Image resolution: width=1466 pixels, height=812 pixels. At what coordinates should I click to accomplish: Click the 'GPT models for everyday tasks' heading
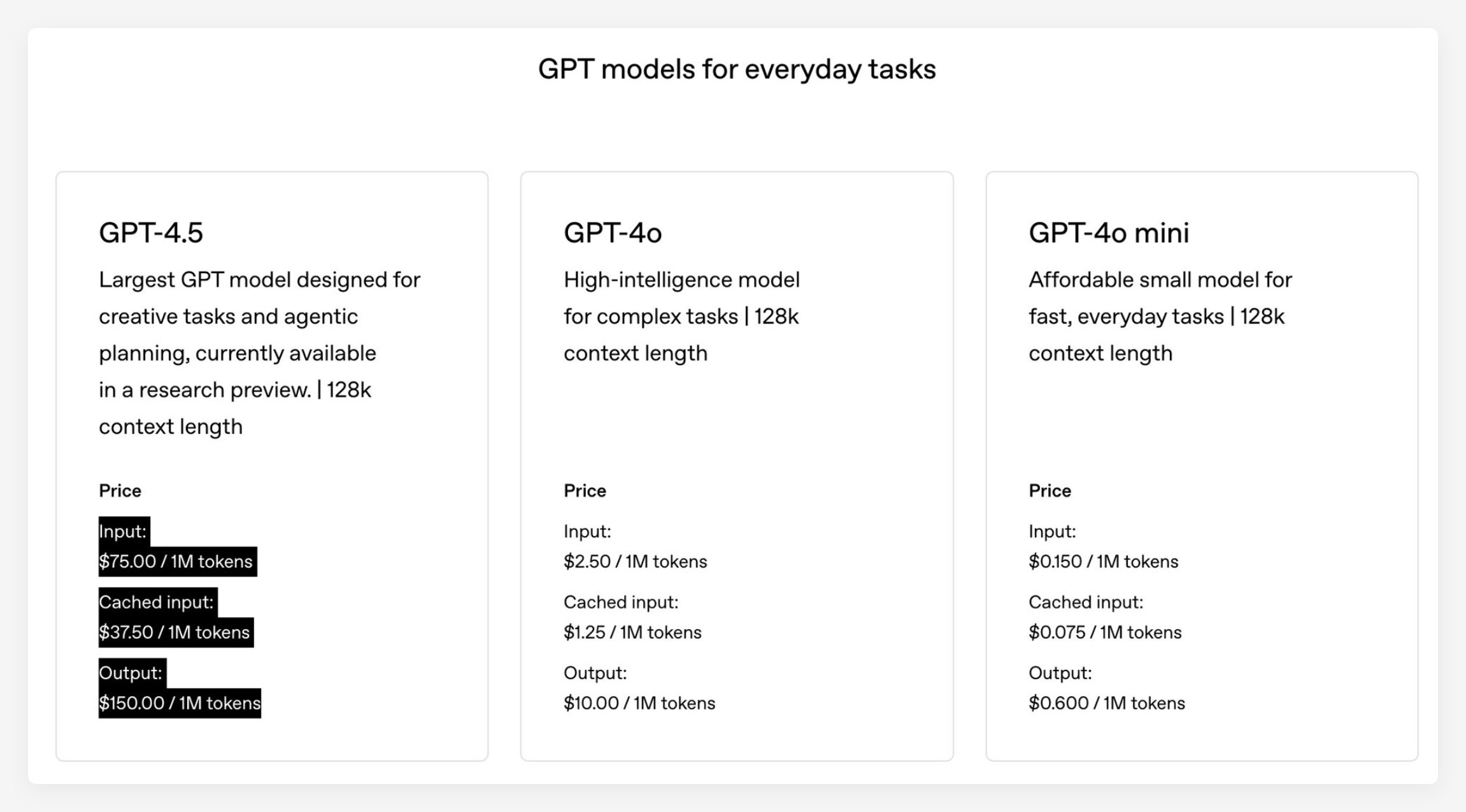coord(737,69)
